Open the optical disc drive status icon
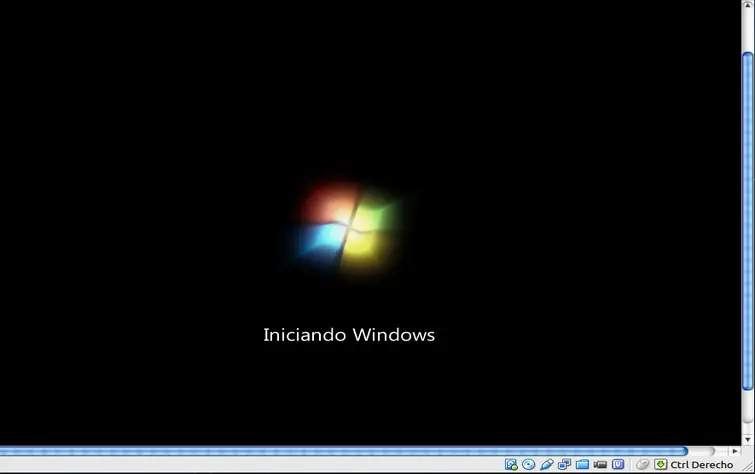Screen dimensions: 755x474 pyautogui.click(x=529, y=464)
